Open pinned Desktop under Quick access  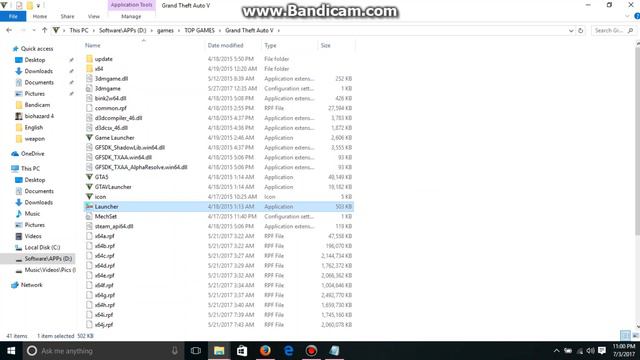pyautogui.click(x=35, y=60)
